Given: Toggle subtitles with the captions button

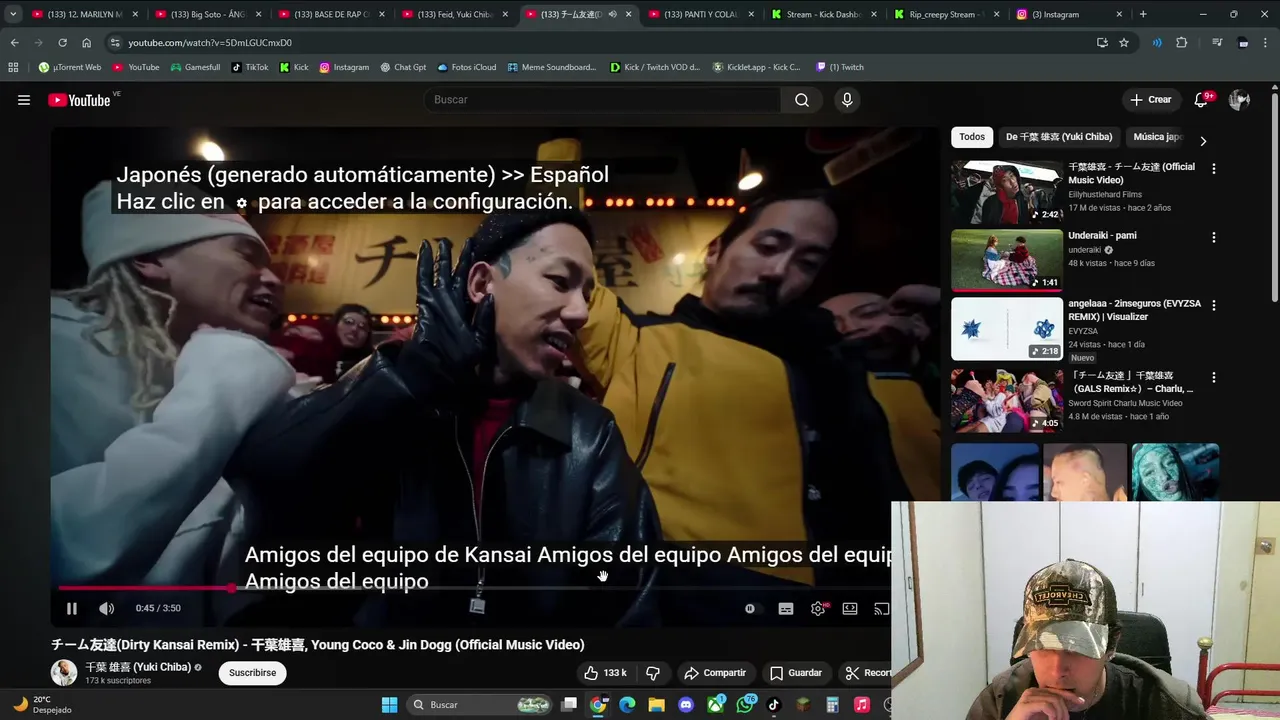Looking at the screenshot, I should [x=786, y=608].
